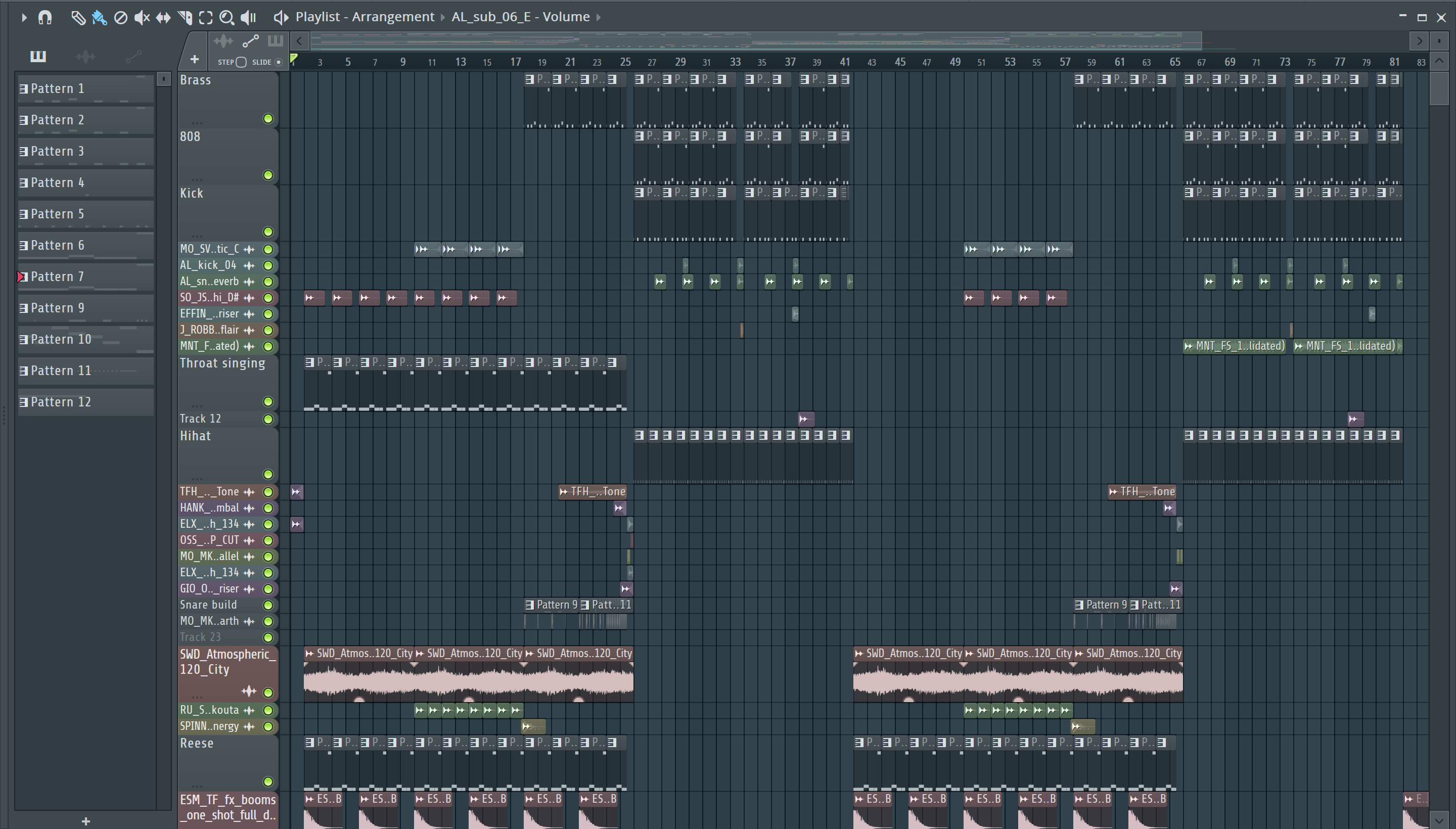The width and height of the screenshot is (1456, 829).
Task: Click the vertical track scrollbar handle
Action: [1439, 87]
